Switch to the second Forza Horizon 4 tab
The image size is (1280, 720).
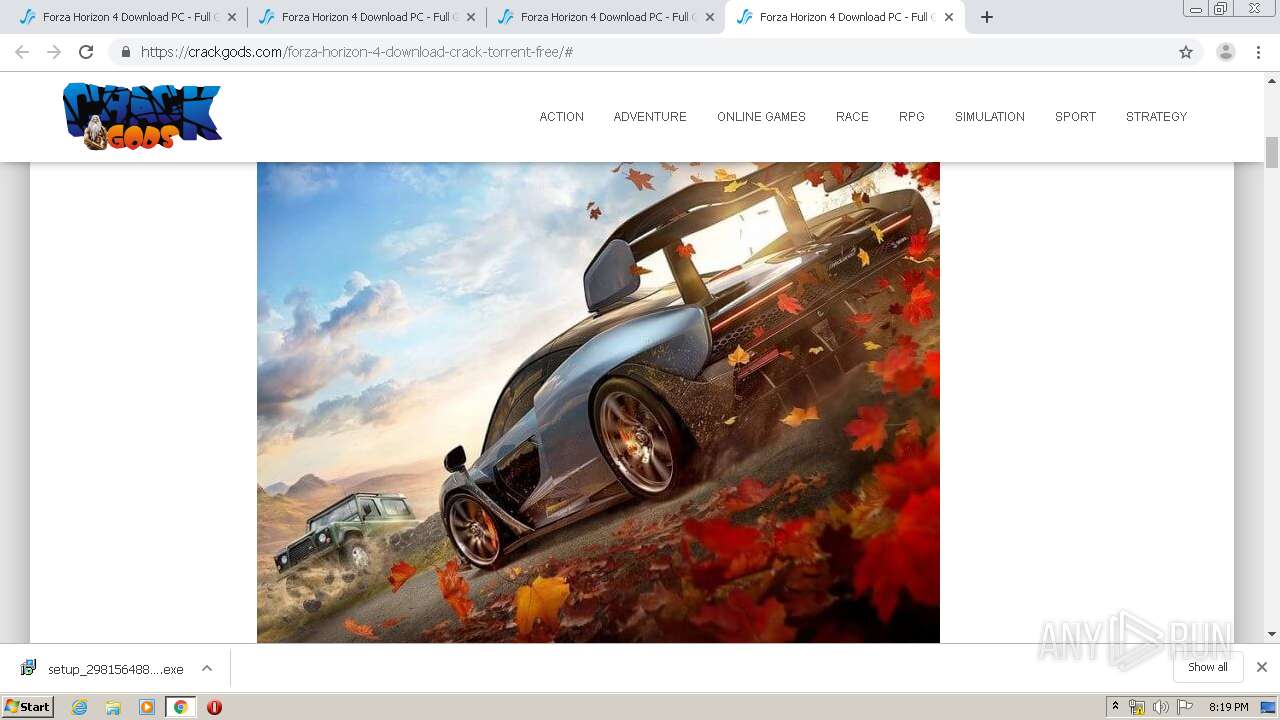[x=366, y=17]
